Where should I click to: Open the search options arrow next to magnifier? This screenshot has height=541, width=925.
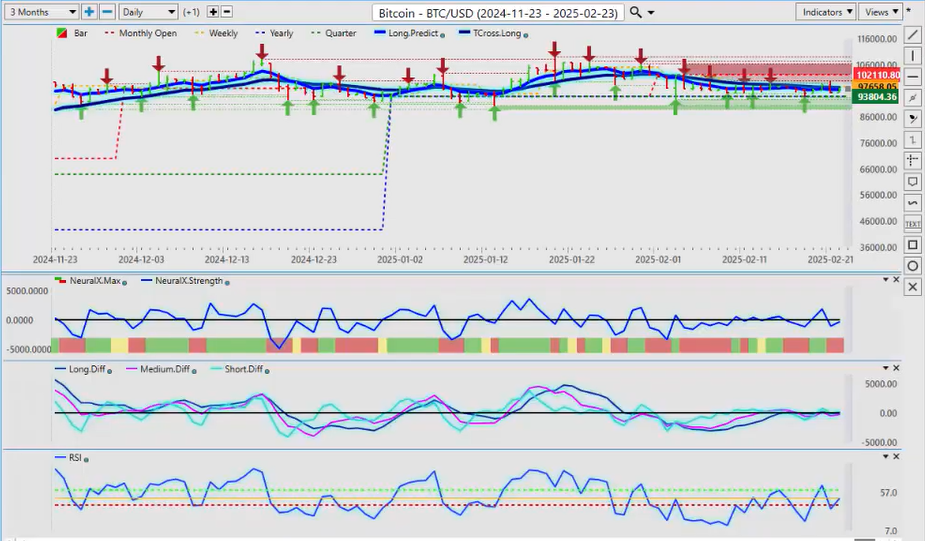651,12
